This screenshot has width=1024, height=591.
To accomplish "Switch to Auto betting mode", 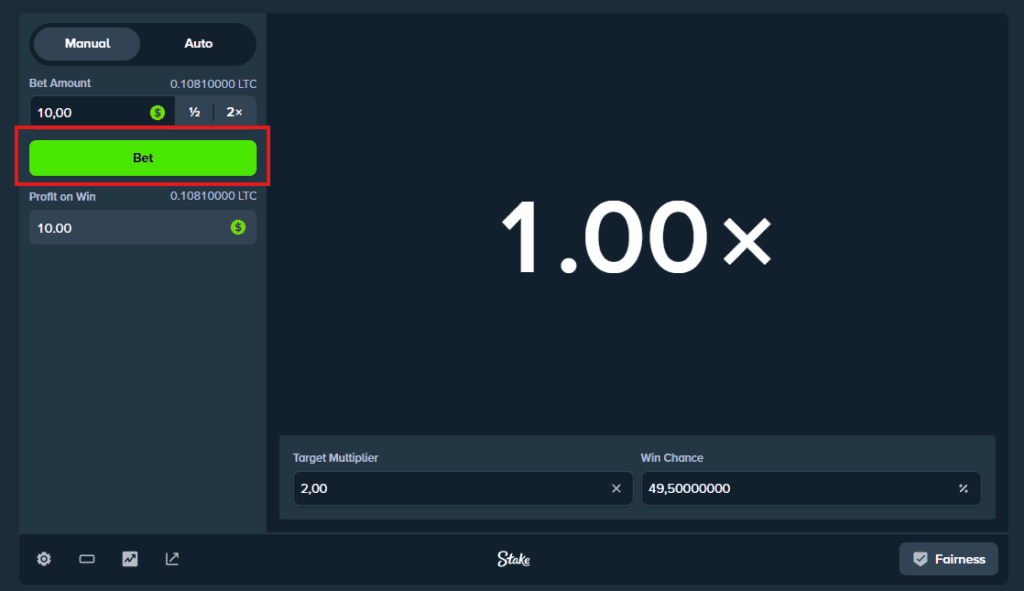I will 198,43.
